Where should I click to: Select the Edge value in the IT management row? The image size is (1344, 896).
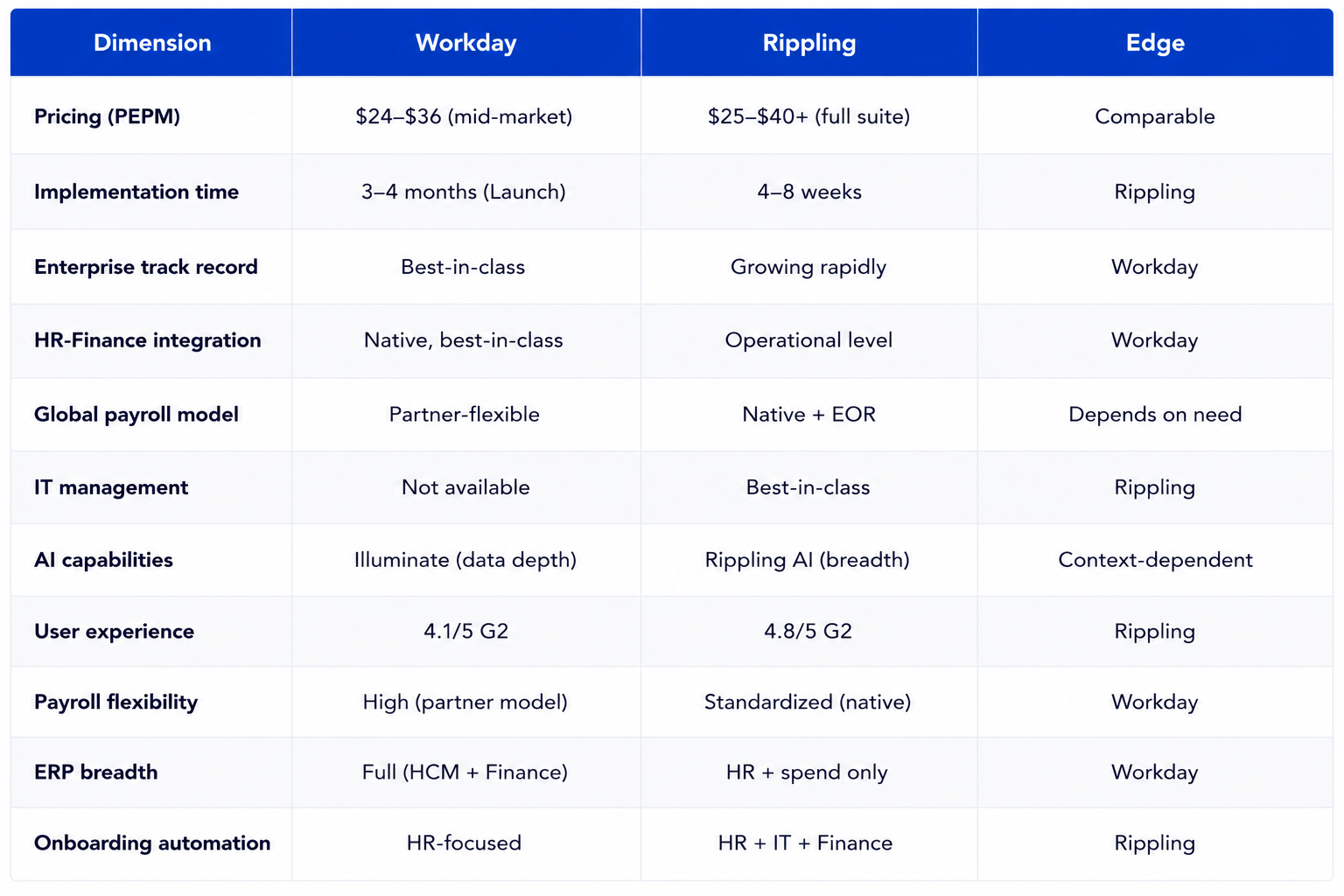[x=1155, y=488]
